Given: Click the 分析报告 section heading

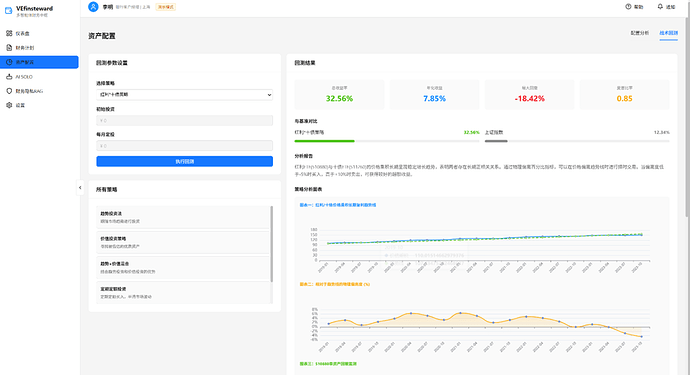Looking at the screenshot, I should (304, 156).
